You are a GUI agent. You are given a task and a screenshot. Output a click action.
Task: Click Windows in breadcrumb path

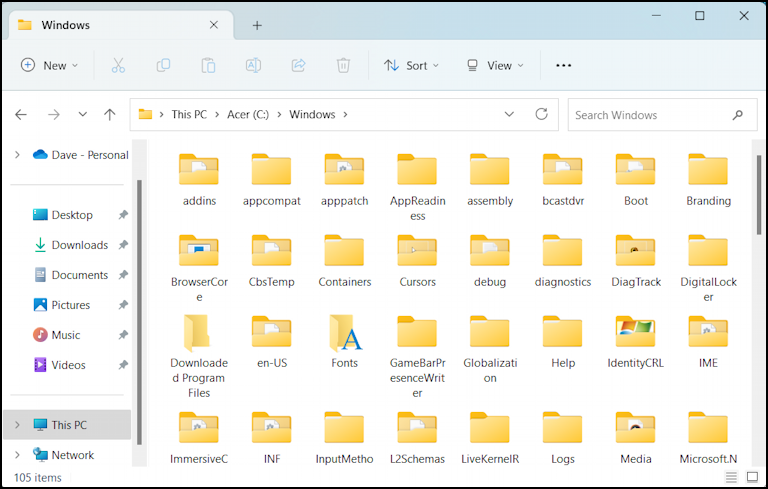(x=312, y=115)
